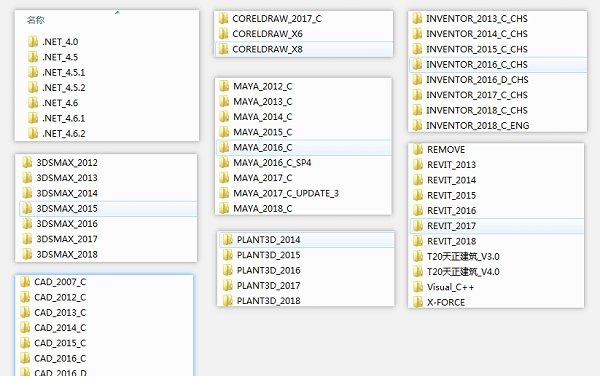Select the CORELDRAW_X6 folder name
The height and width of the screenshot is (391, 600).
[267, 34]
